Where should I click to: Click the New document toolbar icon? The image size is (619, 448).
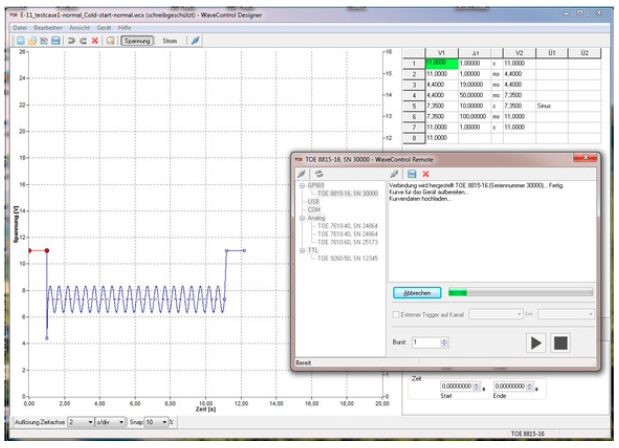(21, 41)
